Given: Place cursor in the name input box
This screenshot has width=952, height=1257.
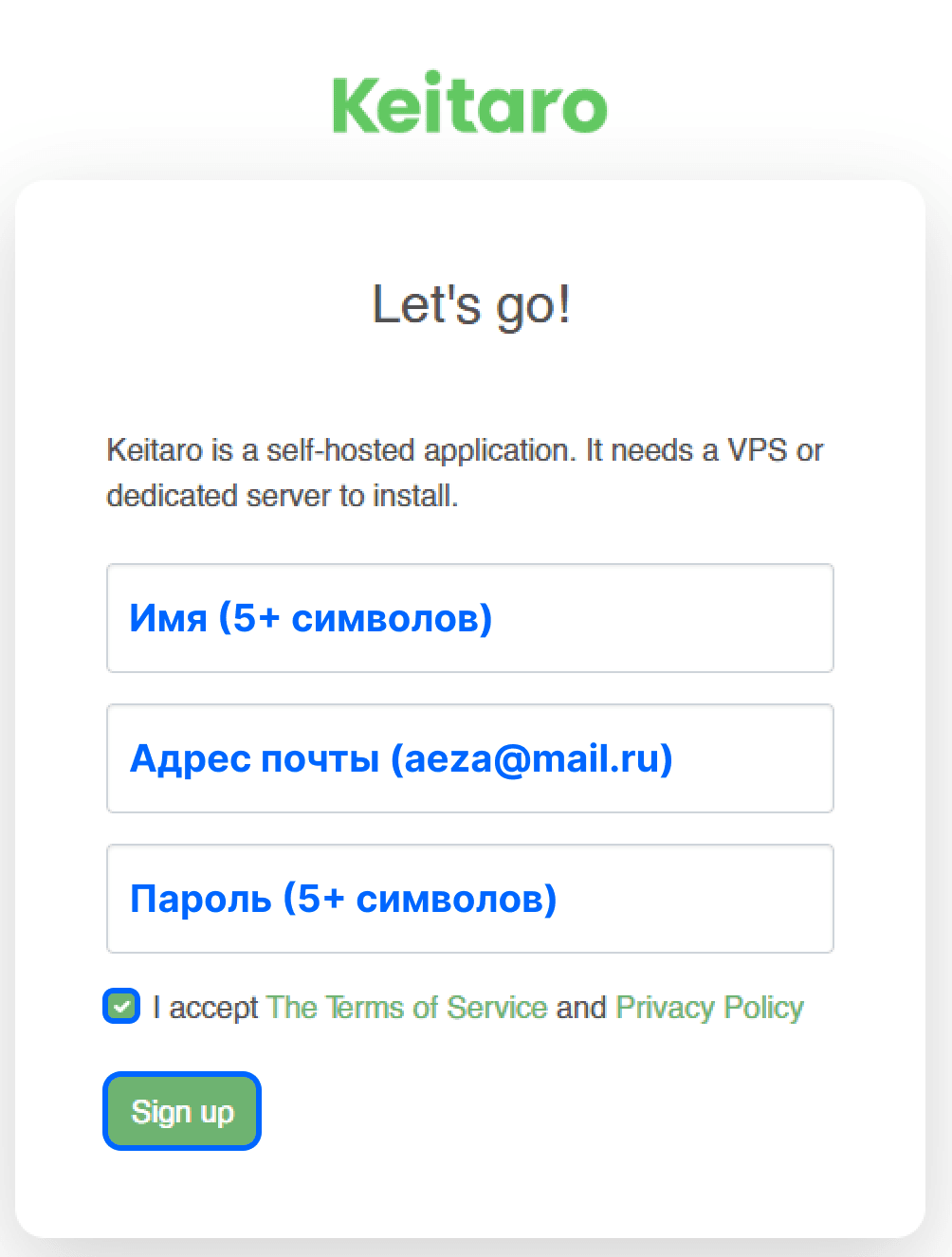Looking at the screenshot, I should point(470,618).
